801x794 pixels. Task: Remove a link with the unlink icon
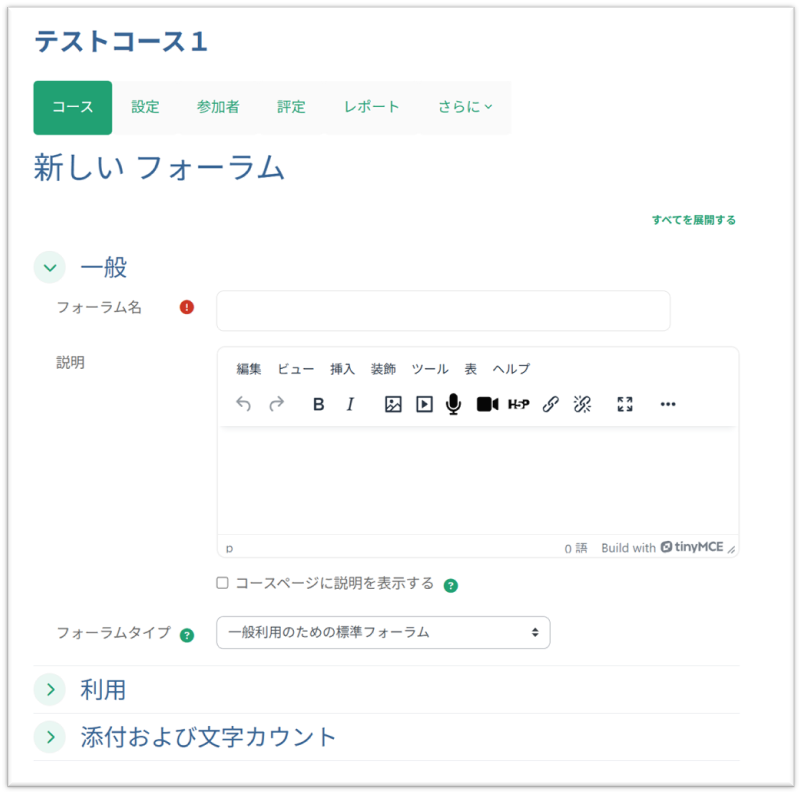(582, 404)
